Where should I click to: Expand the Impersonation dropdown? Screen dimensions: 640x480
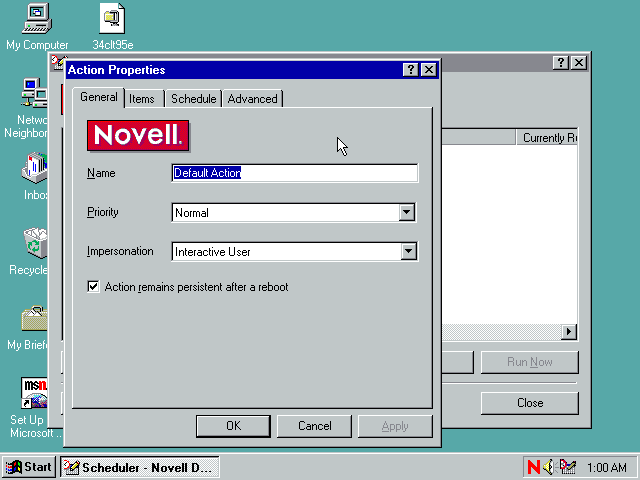tap(408, 252)
